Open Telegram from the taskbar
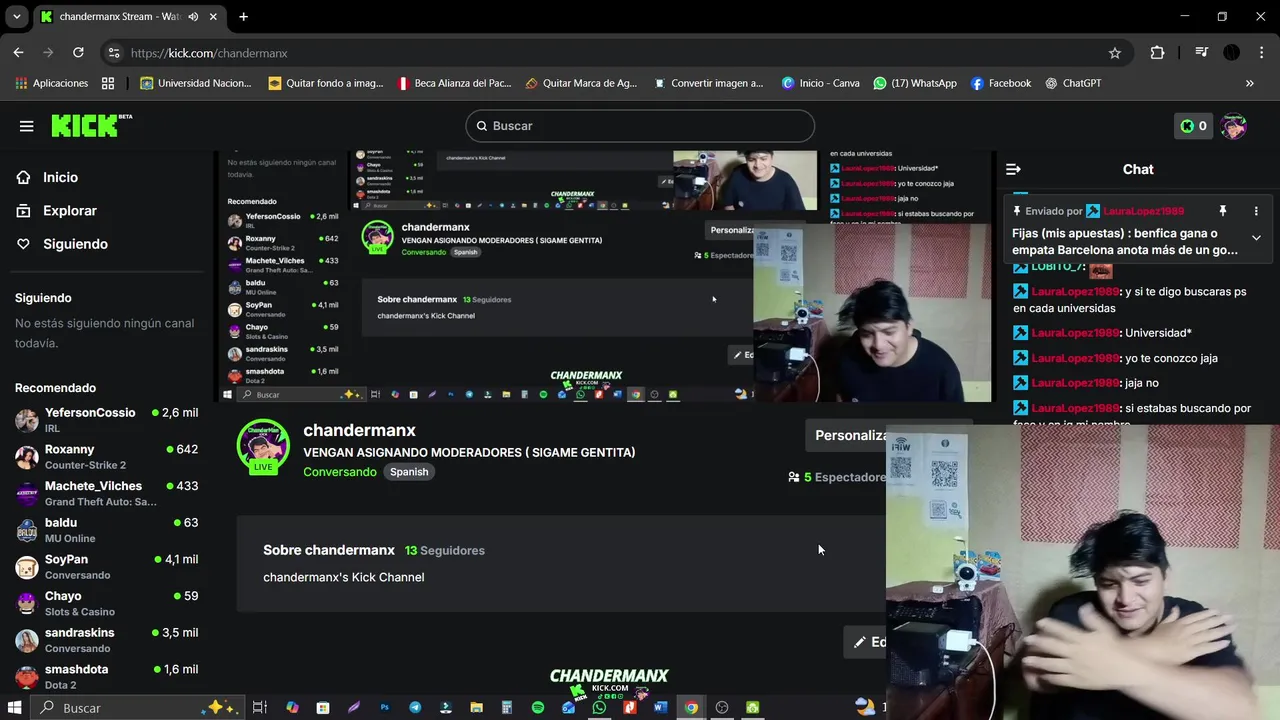 (415, 707)
